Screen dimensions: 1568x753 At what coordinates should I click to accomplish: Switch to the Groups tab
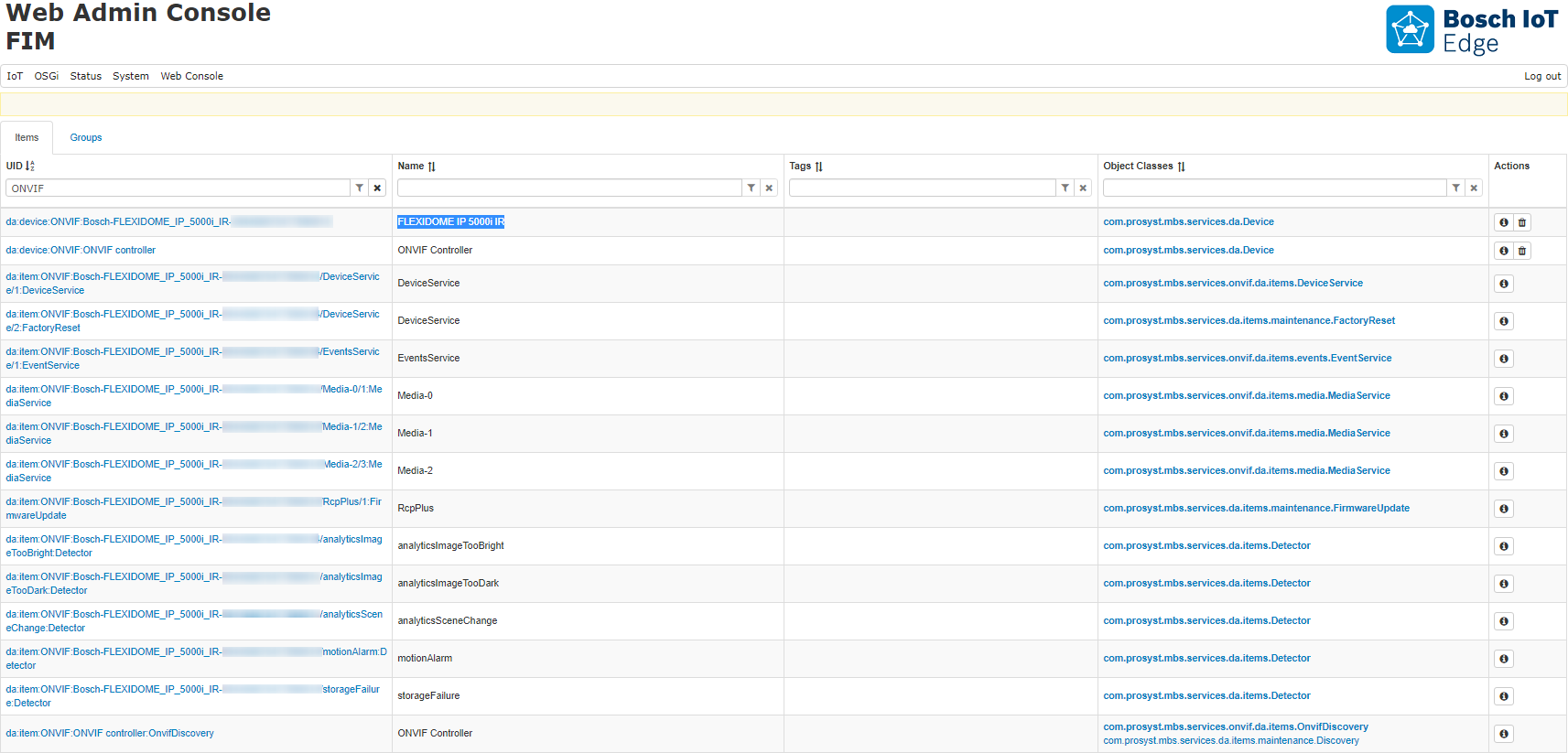pos(86,137)
